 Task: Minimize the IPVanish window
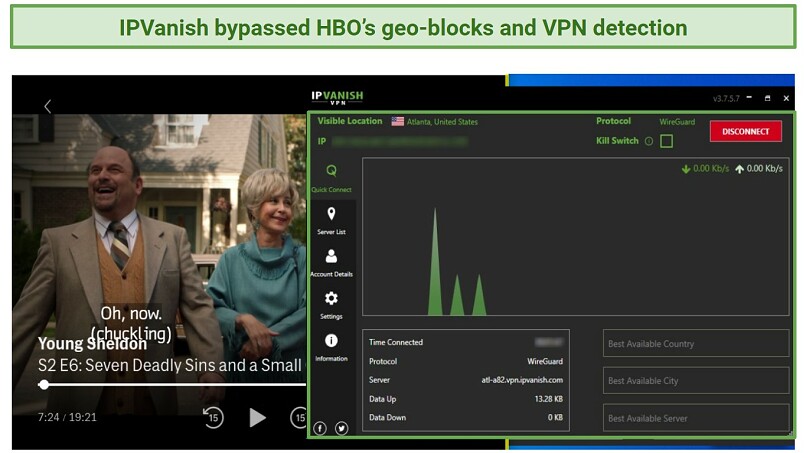[x=749, y=97]
